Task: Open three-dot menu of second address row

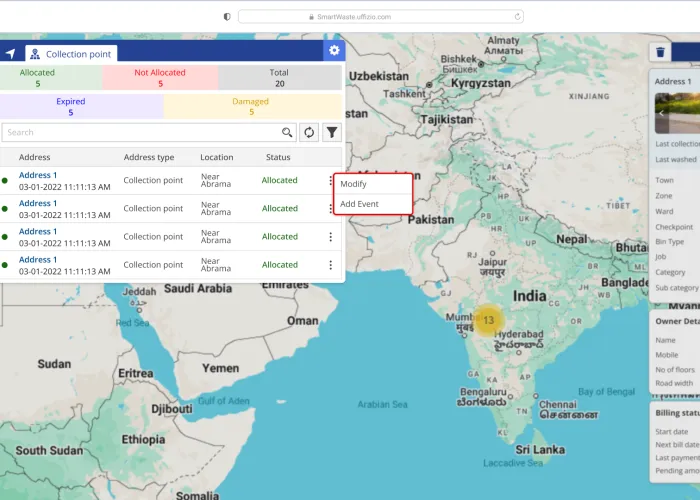Action: (x=330, y=209)
